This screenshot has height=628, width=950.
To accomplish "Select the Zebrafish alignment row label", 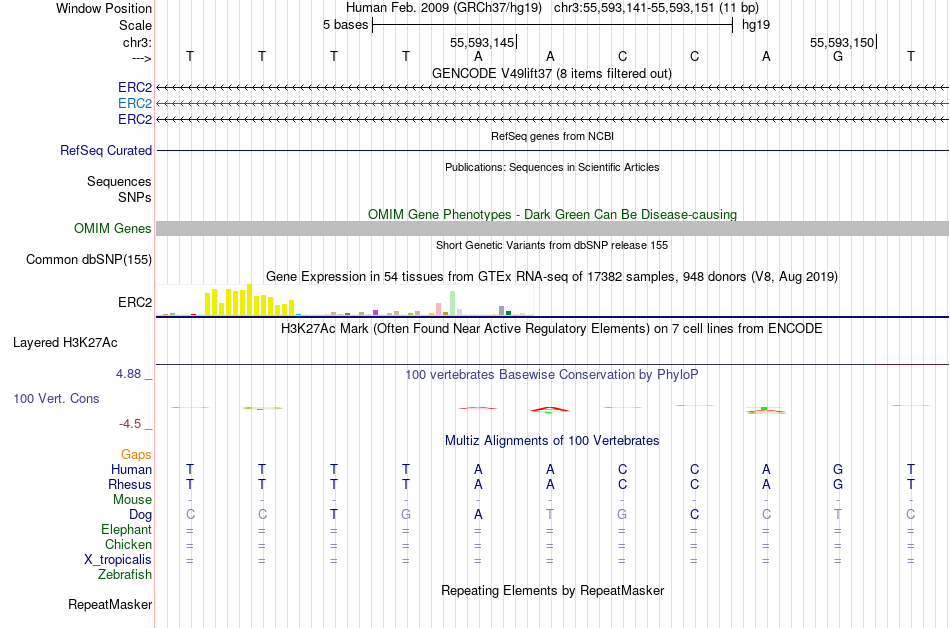I will pos(125,574).
